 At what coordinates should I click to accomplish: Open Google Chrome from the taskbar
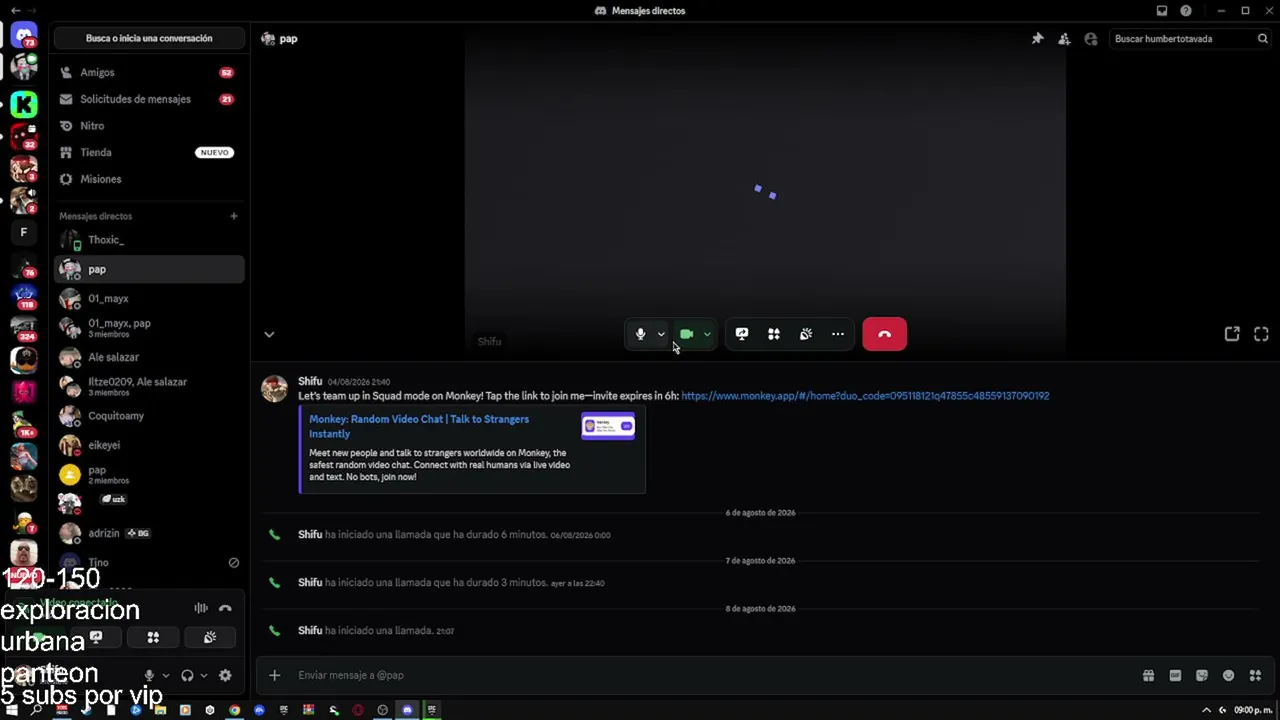coord(234,710)
